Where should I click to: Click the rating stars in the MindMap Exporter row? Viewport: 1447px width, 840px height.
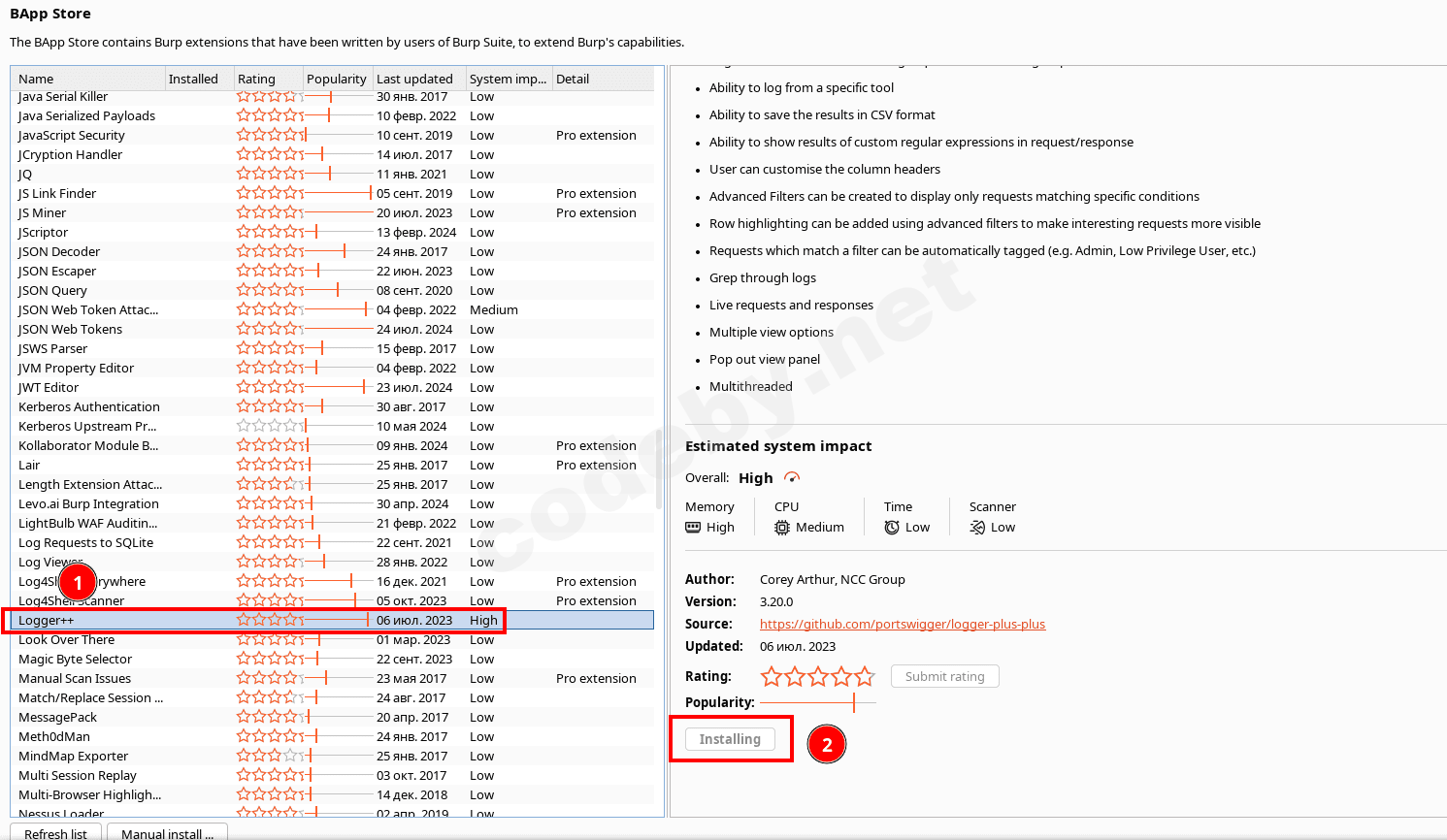[270, 756]
